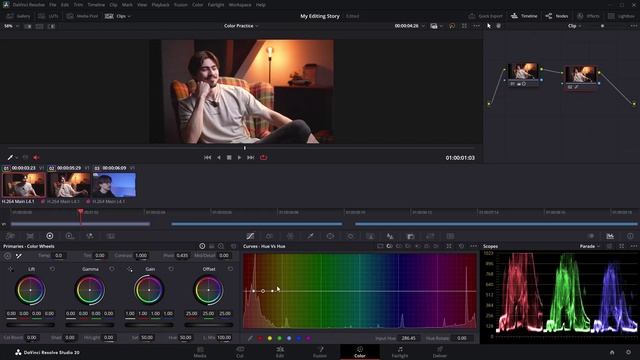The height and width of the screenshot is (360, 640).
Task: Select the yellow hue preset swatch
Action: pyautogui.click(x=270, y=338)
